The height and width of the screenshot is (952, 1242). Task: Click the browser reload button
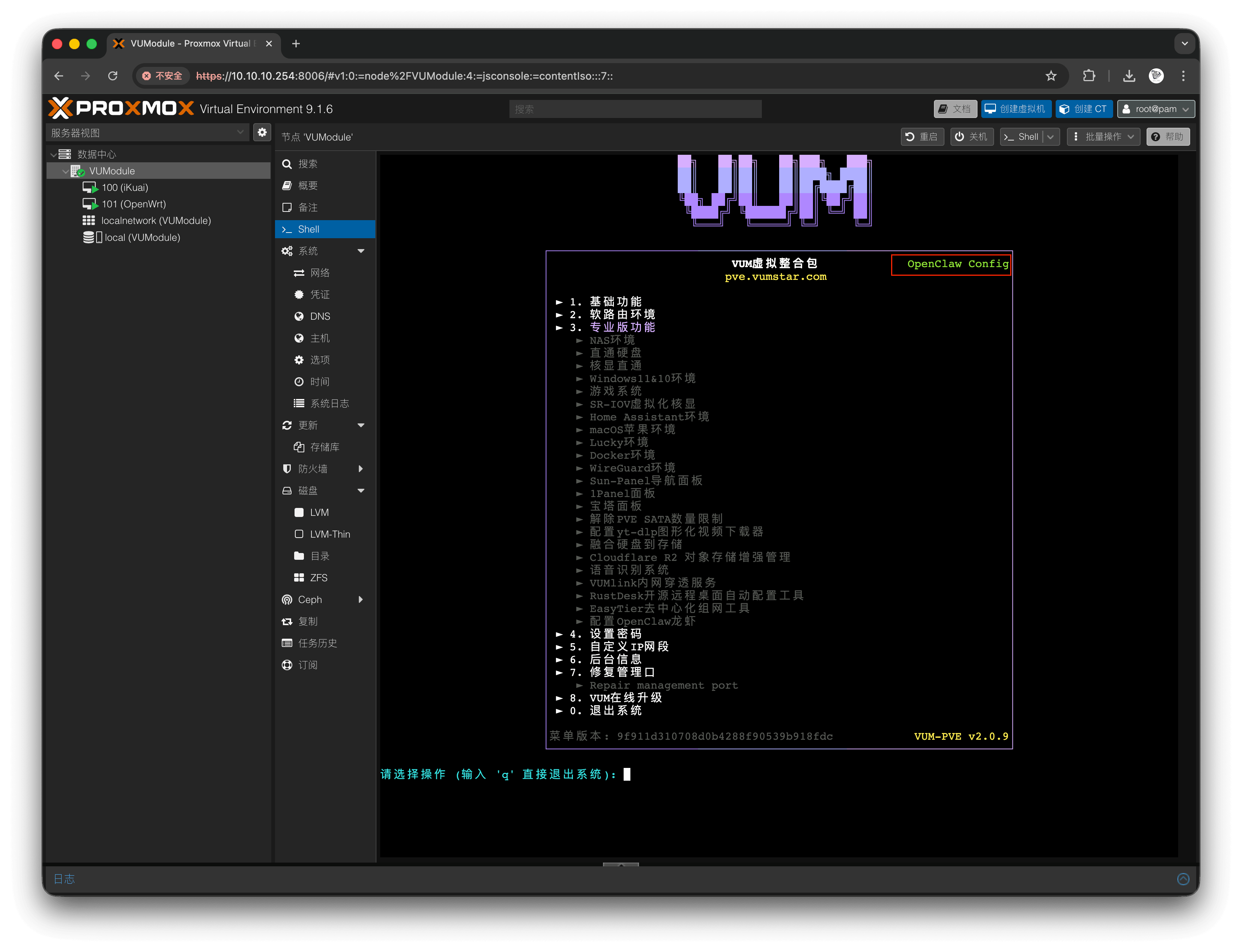pyautogui.click(x=113, y=76)
